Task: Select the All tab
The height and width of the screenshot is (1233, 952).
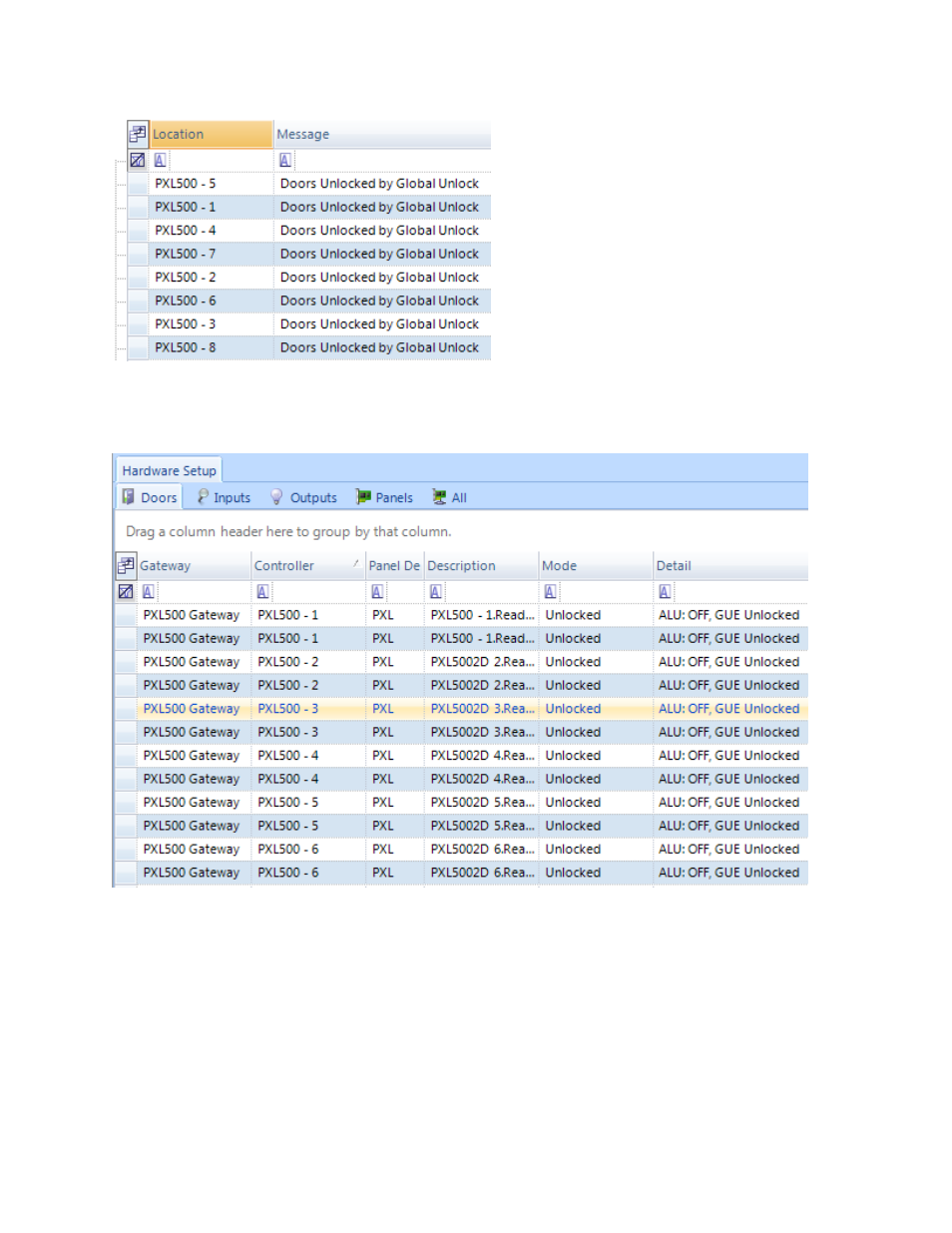Action: point(449,497)
